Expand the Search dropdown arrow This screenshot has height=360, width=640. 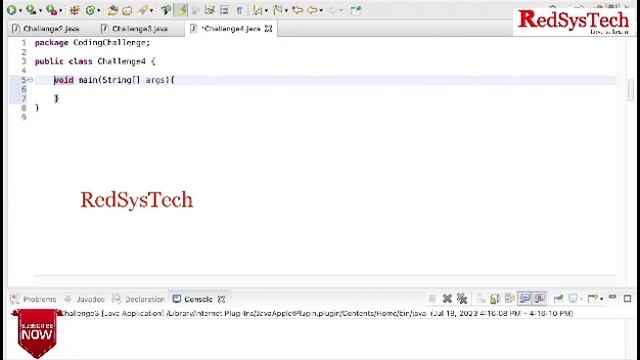pos(152,11)
